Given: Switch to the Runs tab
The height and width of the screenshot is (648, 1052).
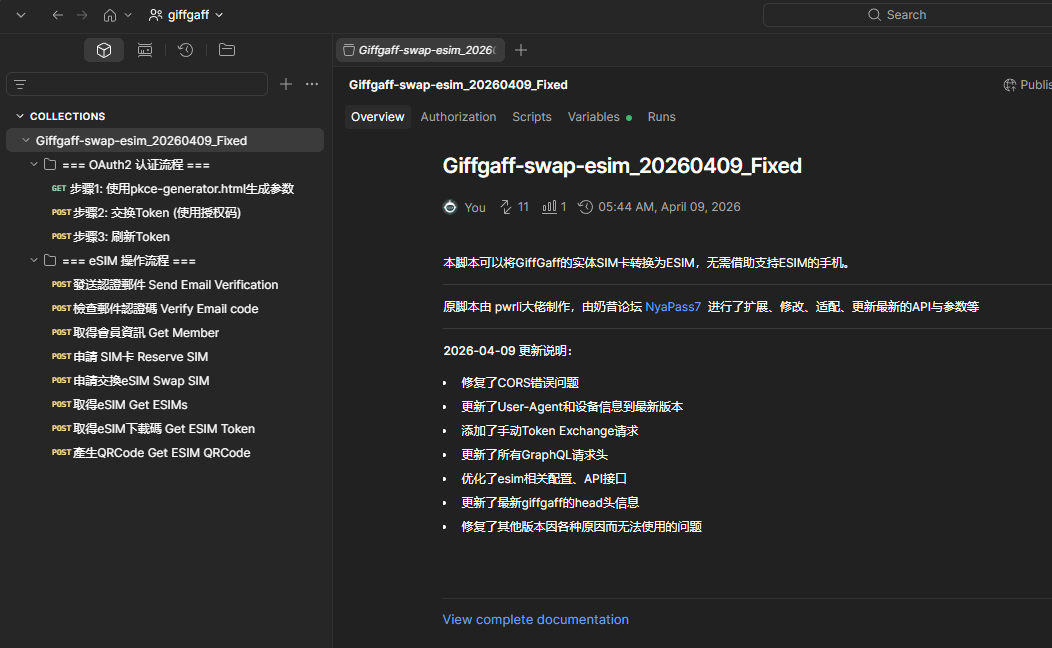Looking at the screenshot, I should 662,117.
